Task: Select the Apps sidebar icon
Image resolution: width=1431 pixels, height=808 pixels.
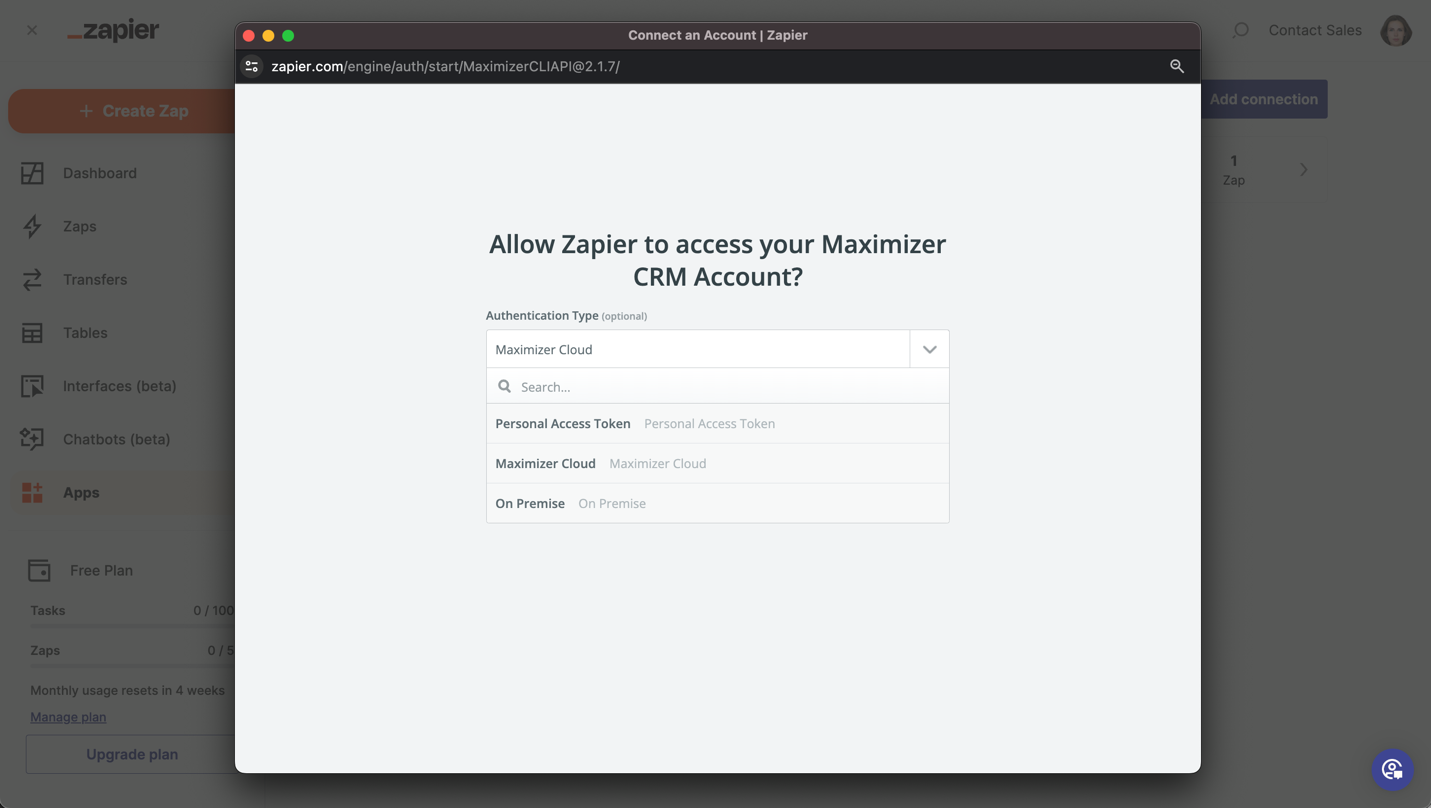Action: click(32, 492)
